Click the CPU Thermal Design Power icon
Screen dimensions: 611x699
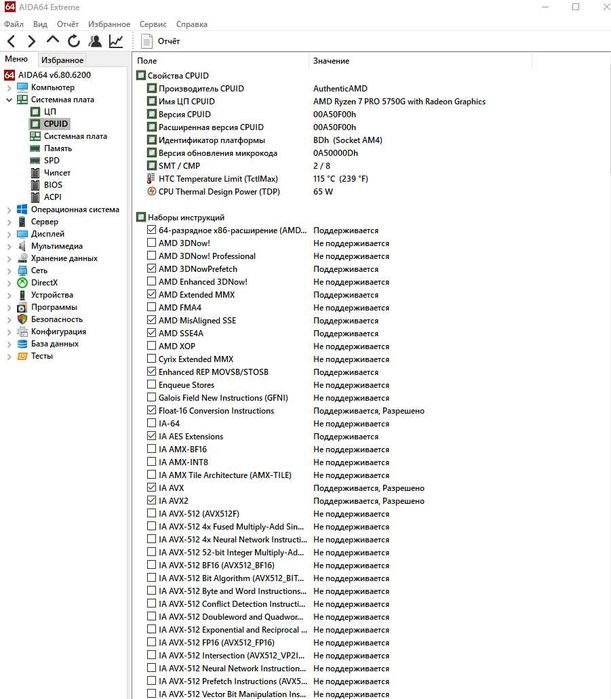pos(152,191)
